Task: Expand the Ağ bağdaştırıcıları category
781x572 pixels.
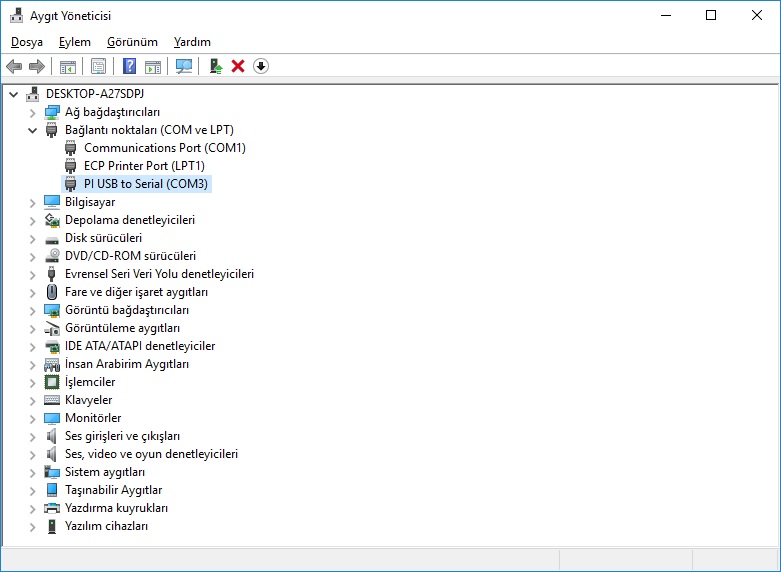Action: click(32, 113)
